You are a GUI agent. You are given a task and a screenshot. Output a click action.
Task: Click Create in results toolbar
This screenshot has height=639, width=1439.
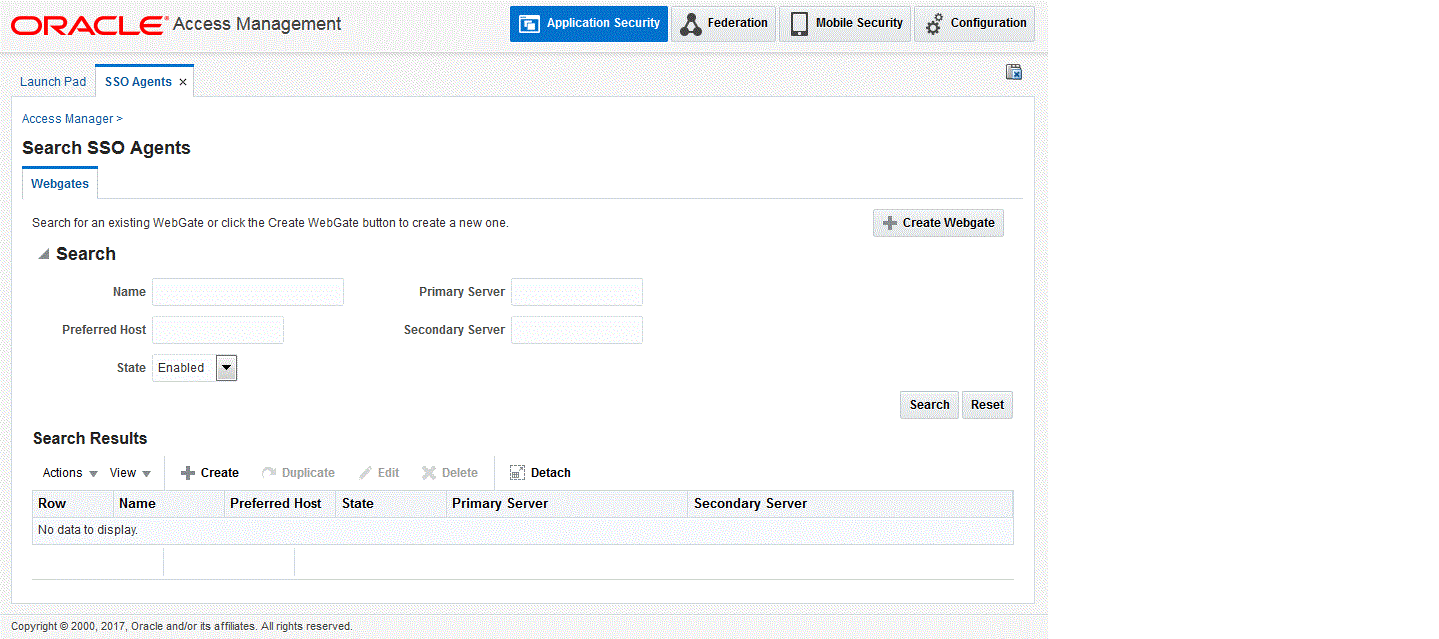[209, 473]
